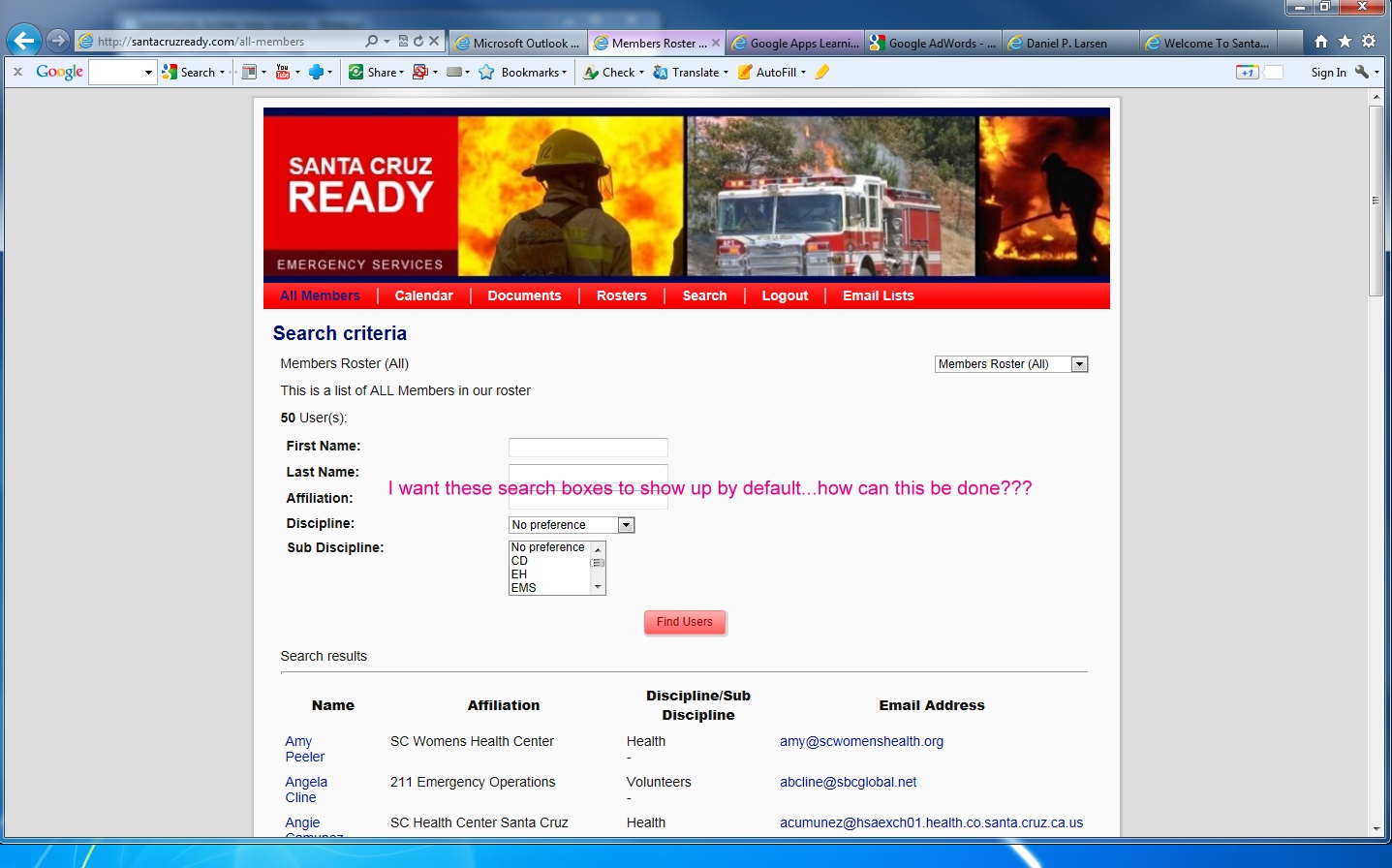Open the Bookmarks dropdown arrow
The height and width of the screenshot is (868, 1392).
[x=565, y=72]
